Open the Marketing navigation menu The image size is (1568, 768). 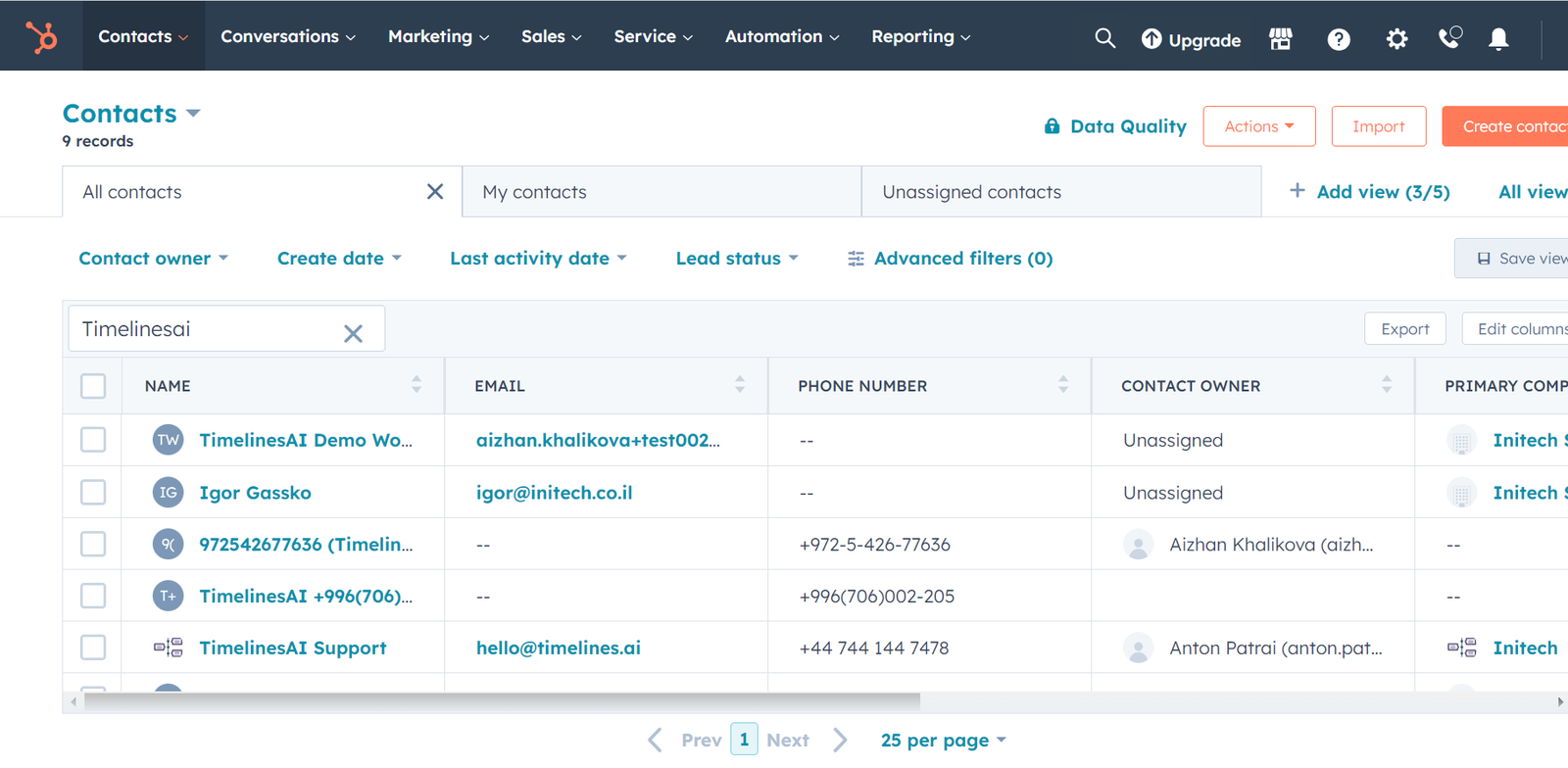click(438, 36)
